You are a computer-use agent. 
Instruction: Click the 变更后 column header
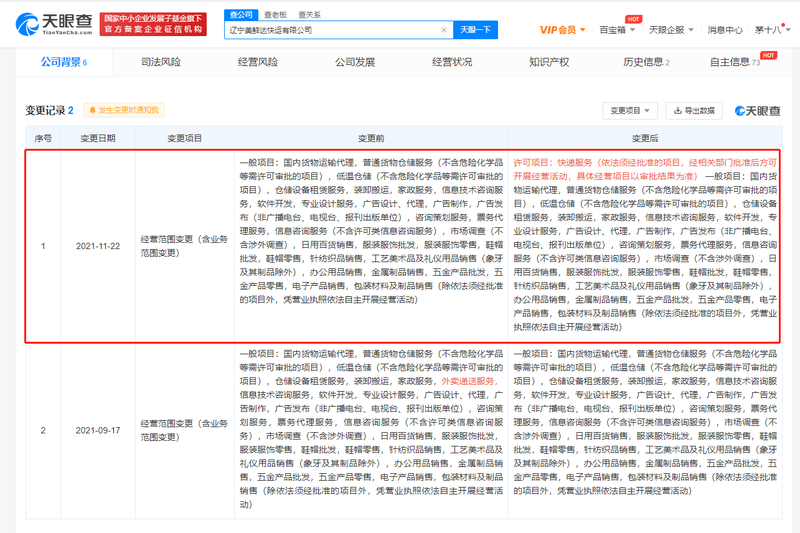tap(645, 138)
